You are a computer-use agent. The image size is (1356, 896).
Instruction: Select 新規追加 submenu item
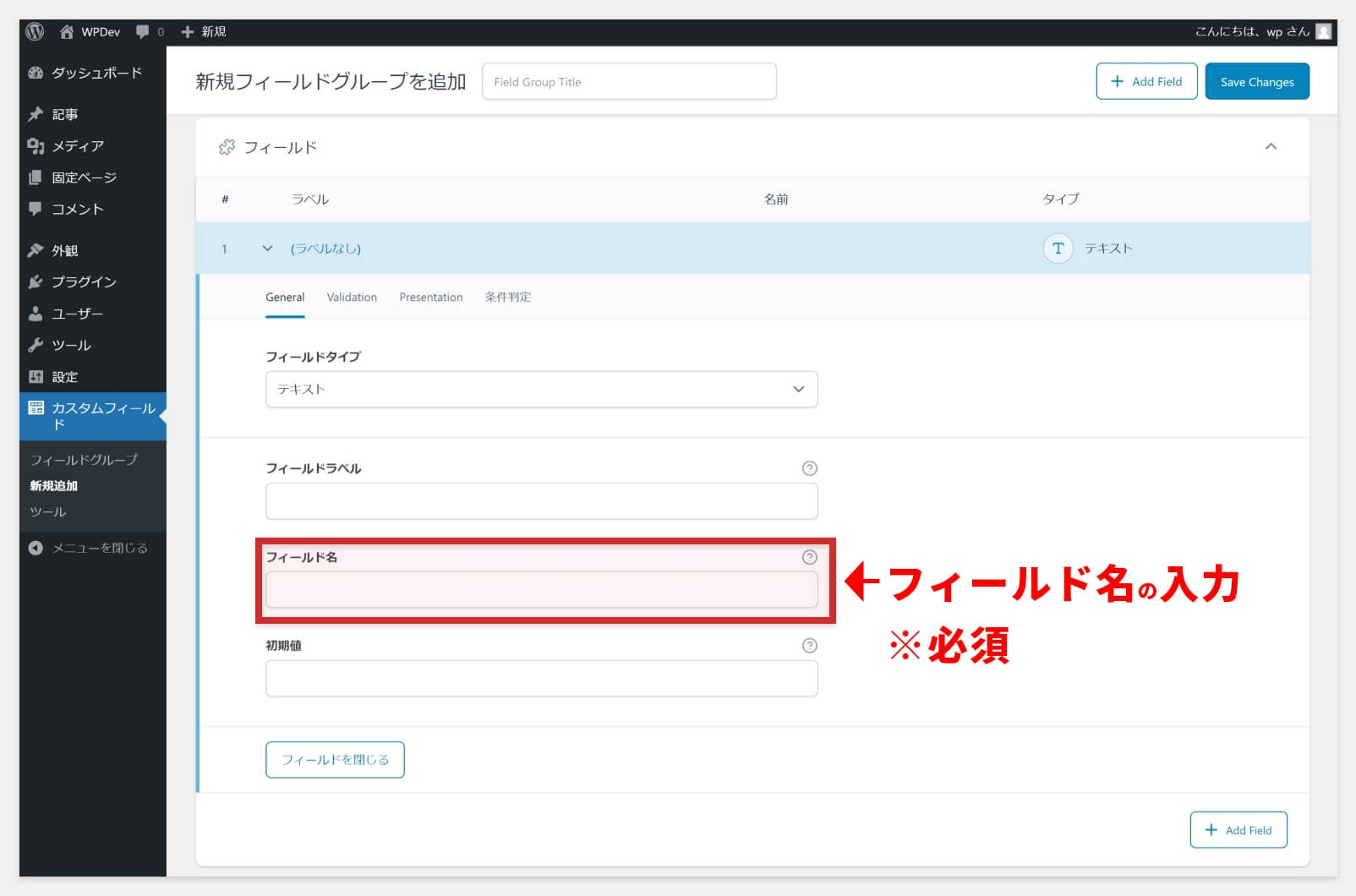tap(54, 486)
